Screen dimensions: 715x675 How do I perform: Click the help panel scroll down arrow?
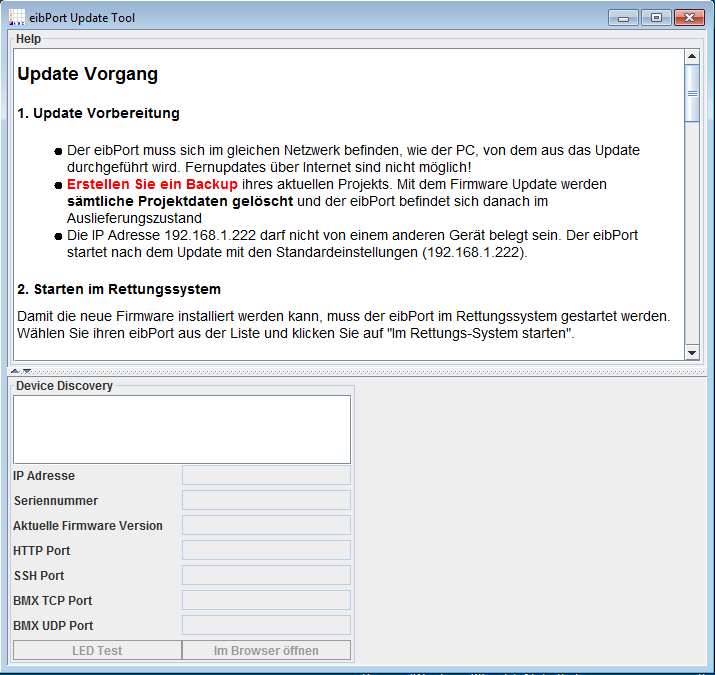692,352
